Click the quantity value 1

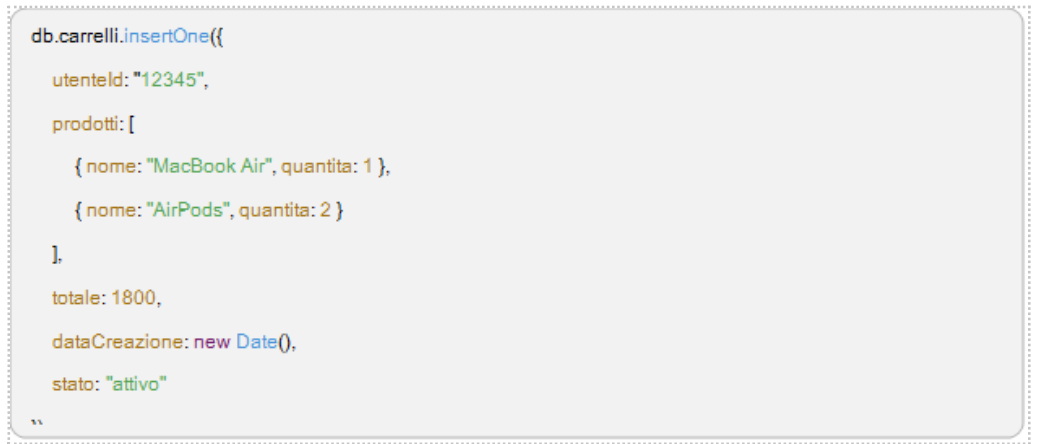368,168
